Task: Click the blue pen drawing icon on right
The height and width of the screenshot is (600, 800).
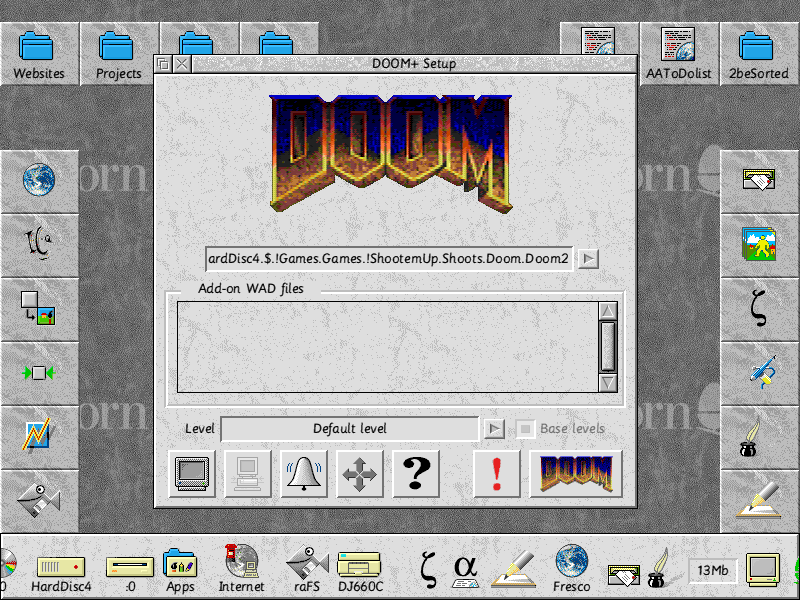Action: pyautogui.click(x=762, y=372)
